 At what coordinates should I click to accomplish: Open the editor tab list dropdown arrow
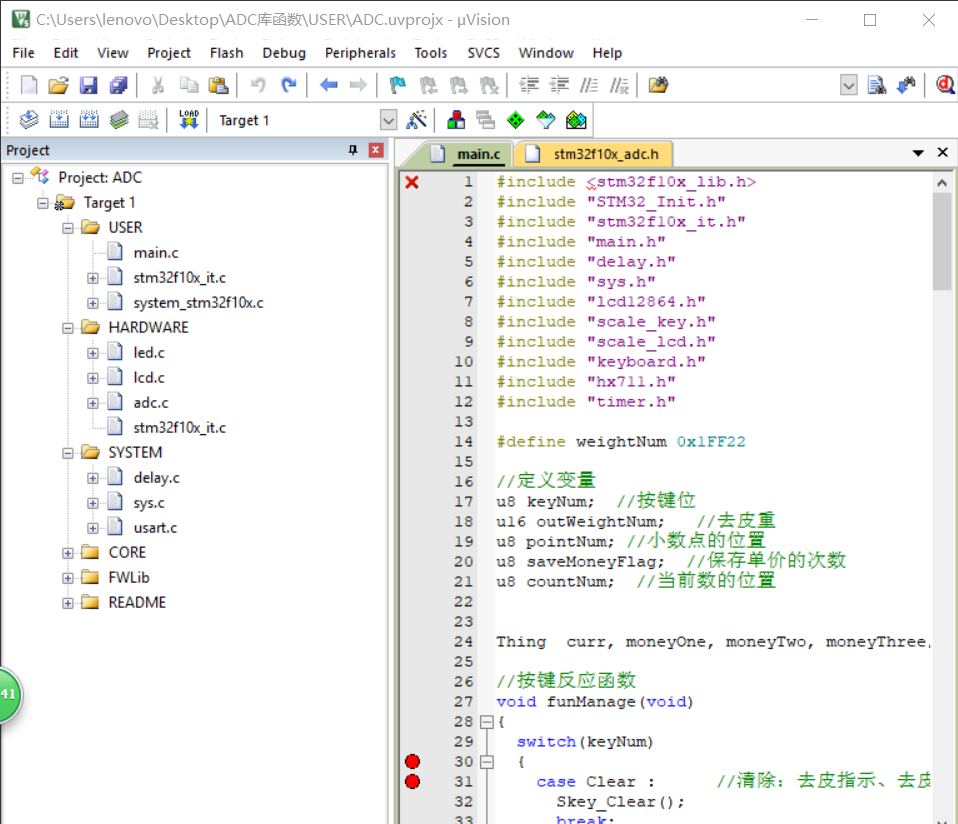pyautogui.click(x=918, y=153)
